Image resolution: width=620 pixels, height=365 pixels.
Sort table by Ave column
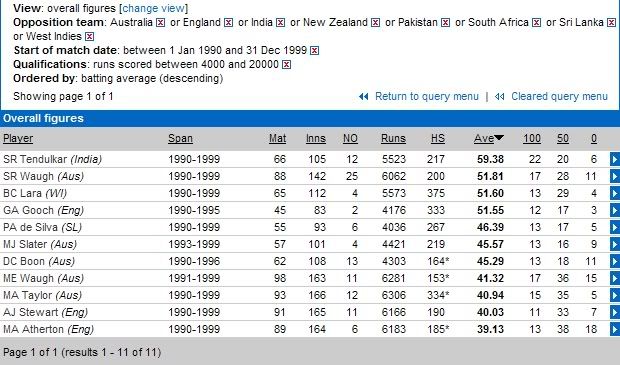pyautogui.click(x=484, y=138)
